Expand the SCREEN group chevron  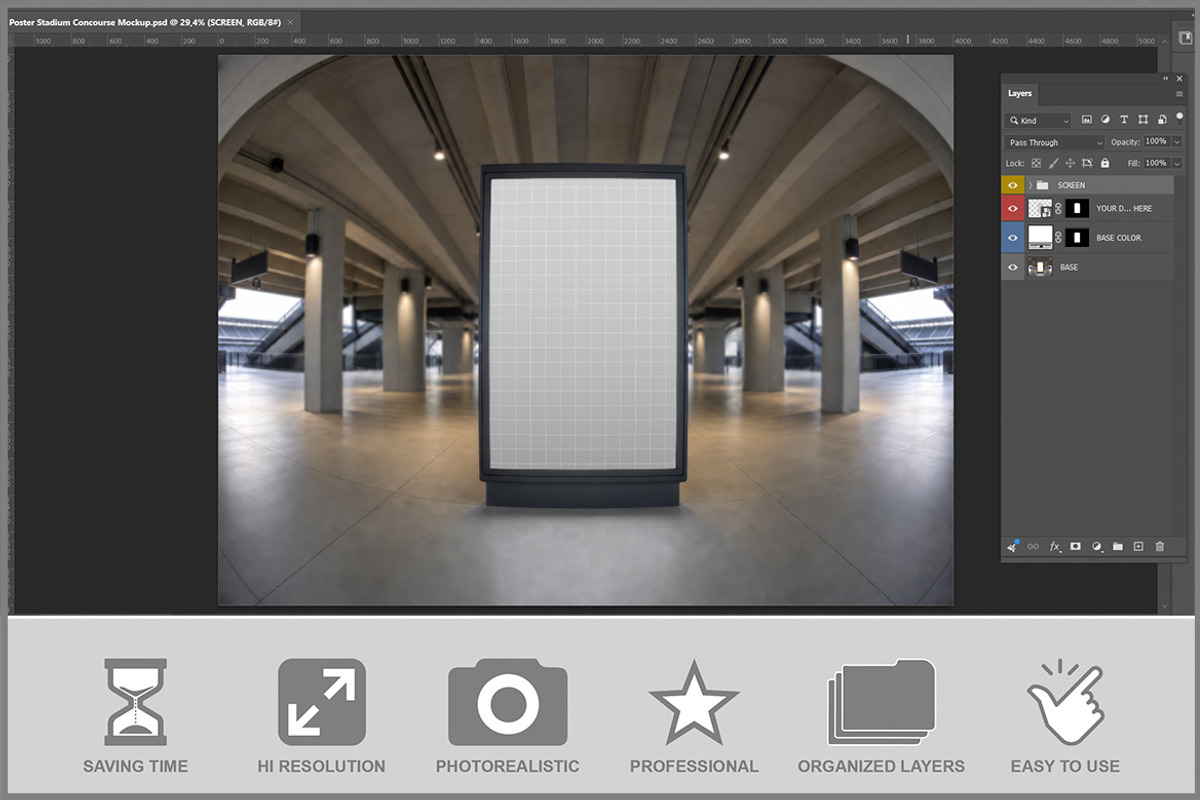1030,185
